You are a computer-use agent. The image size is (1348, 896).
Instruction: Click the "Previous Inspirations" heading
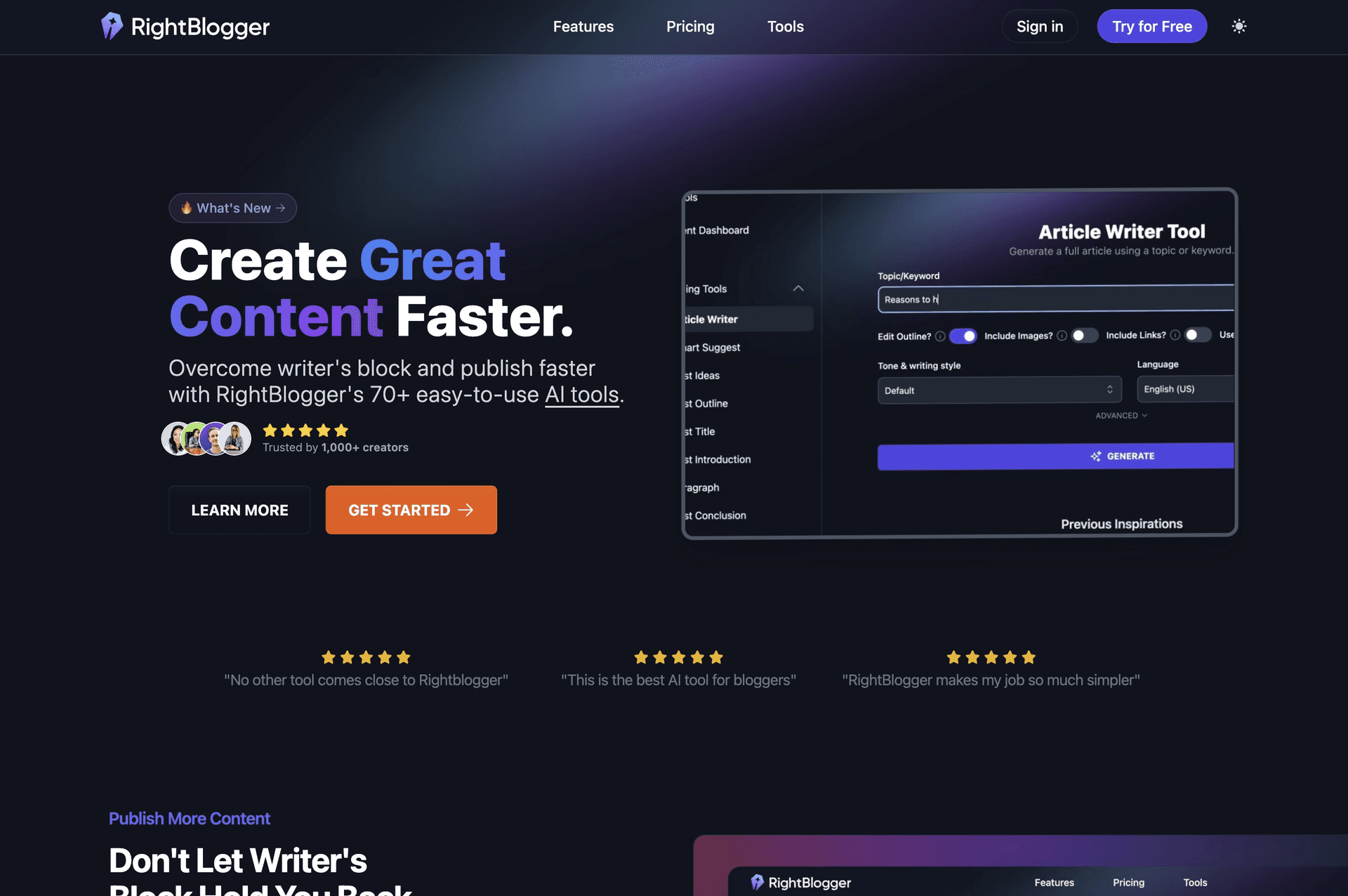(1122, 524)
